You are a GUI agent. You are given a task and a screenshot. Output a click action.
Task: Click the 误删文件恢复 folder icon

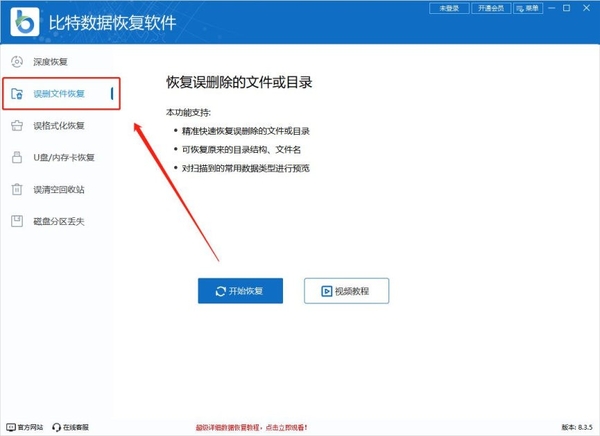click(x=17, y=93)
